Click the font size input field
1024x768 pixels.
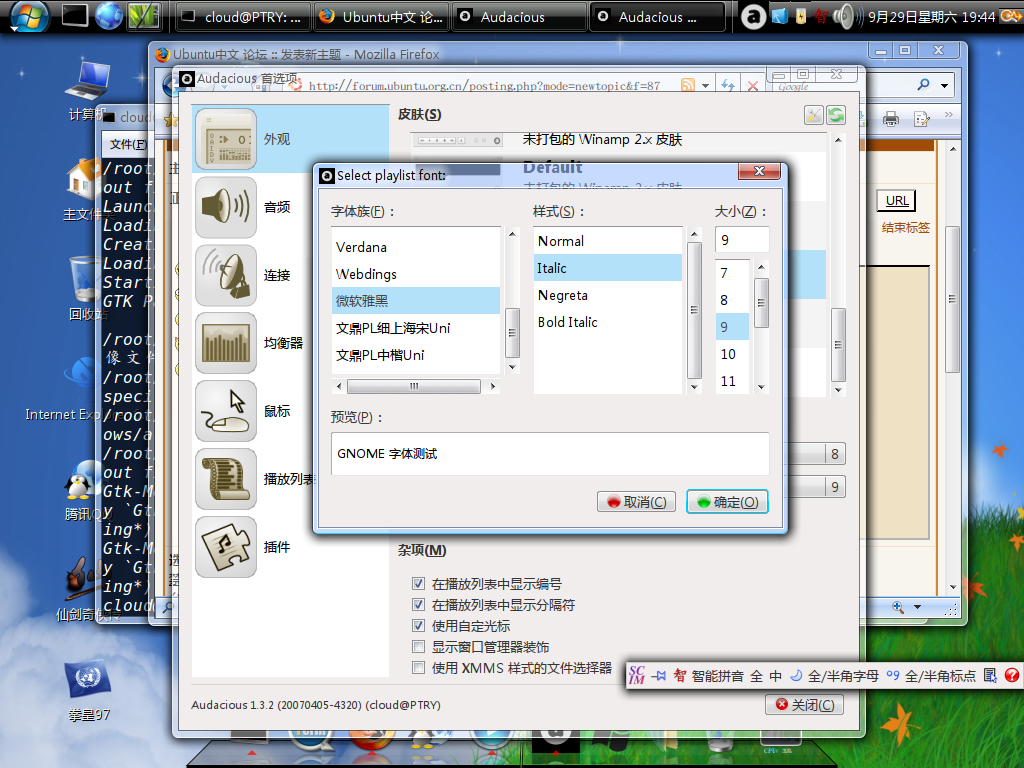(742, 240)
